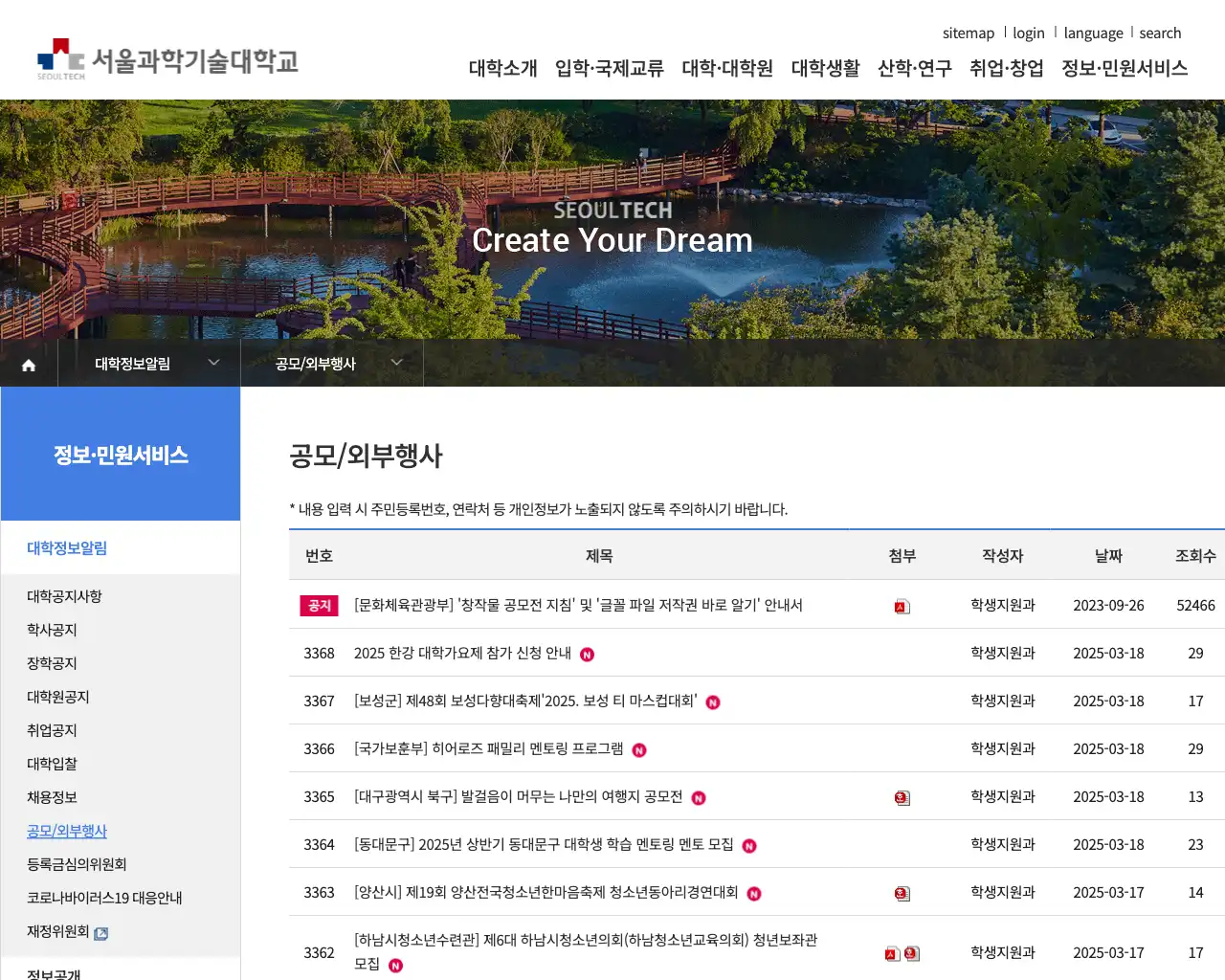Open post 제48회 보성다향대축제 티 마스컵대회
This screenshot has height=980, width=1225.
click(x=525, y=701)
